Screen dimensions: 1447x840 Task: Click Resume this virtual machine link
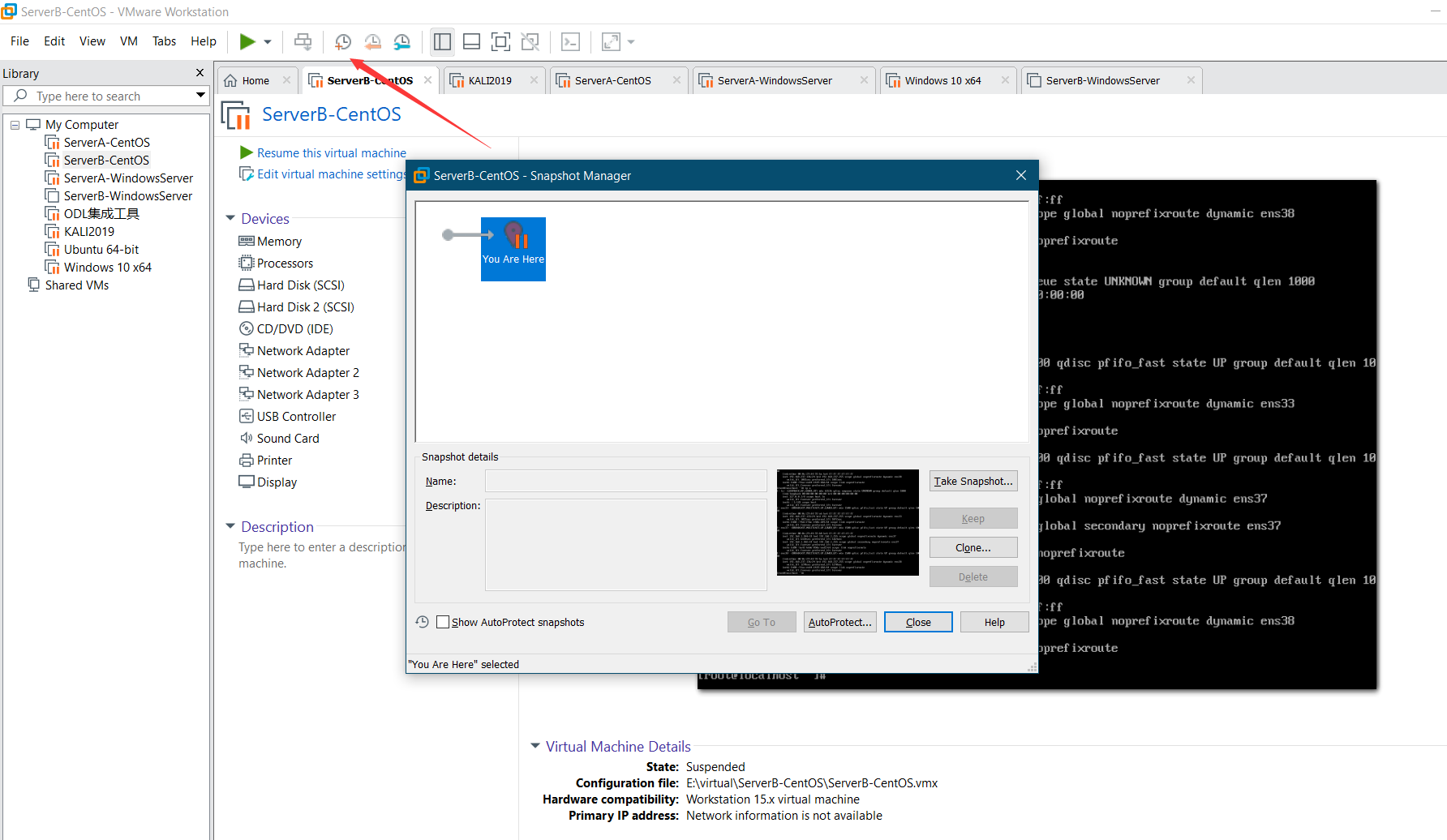pyautogui.click(x=331, y=152)
